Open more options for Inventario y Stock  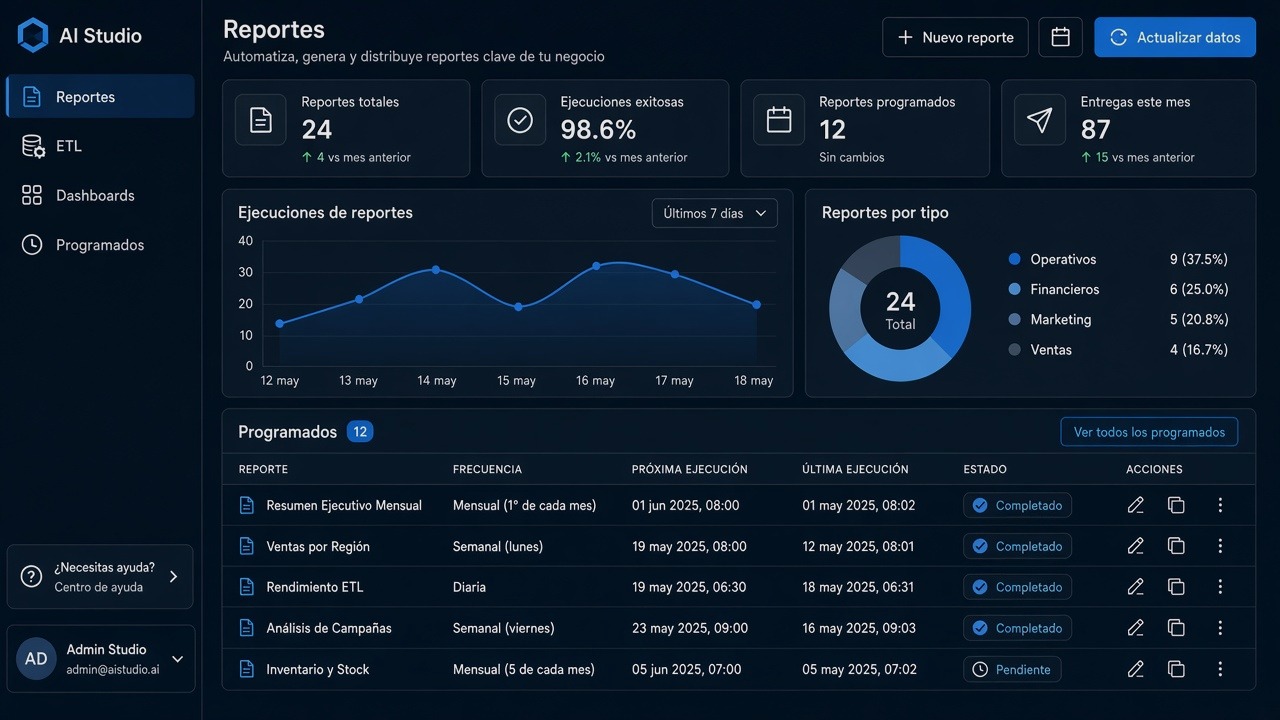1220,669
